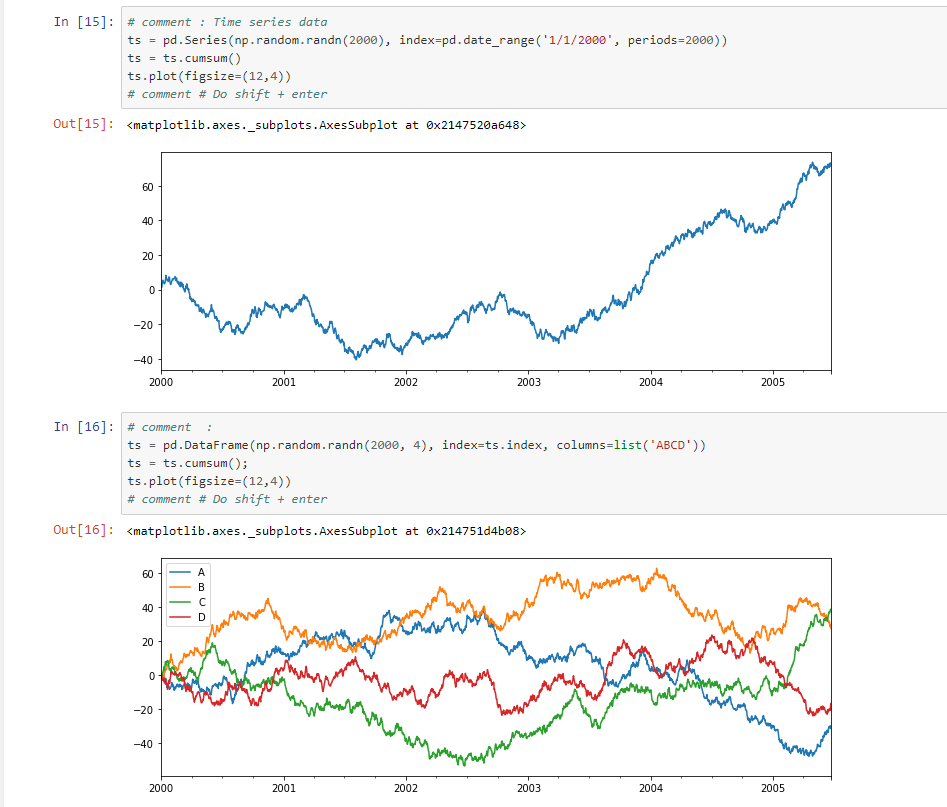
Task: Click the single time series plot image
Action: (483, 269)
